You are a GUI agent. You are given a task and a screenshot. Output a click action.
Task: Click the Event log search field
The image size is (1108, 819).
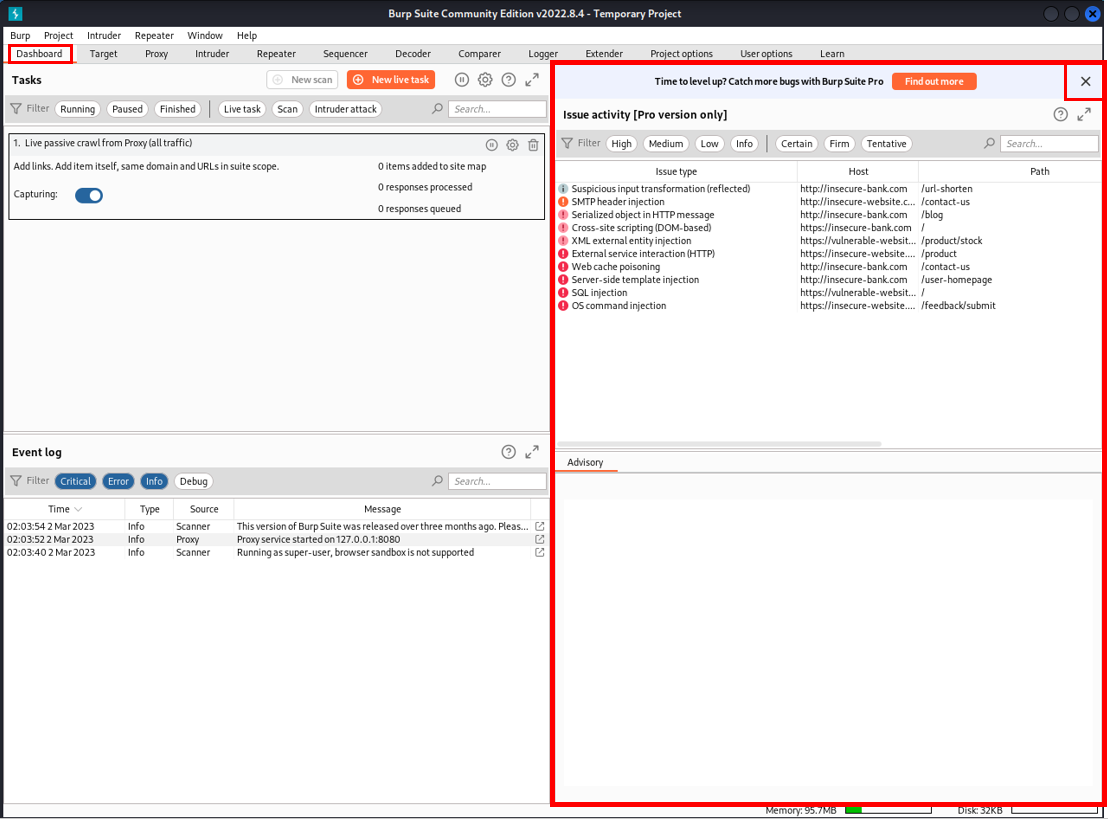click(497, 481)
